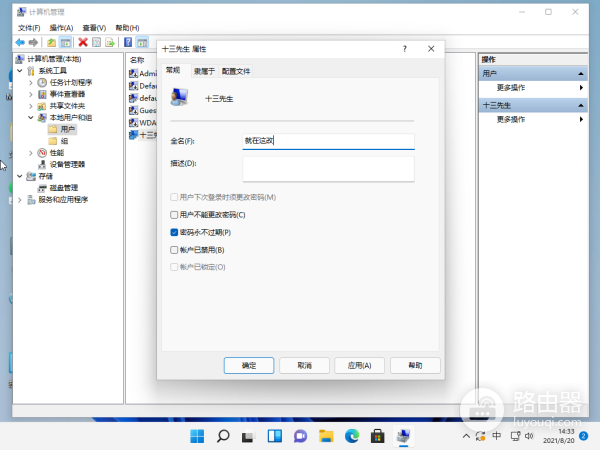The width and height of the screenshot is (600, 450).
Task: Open Widgets from the taskbar
Action: [x=275, y=436]
